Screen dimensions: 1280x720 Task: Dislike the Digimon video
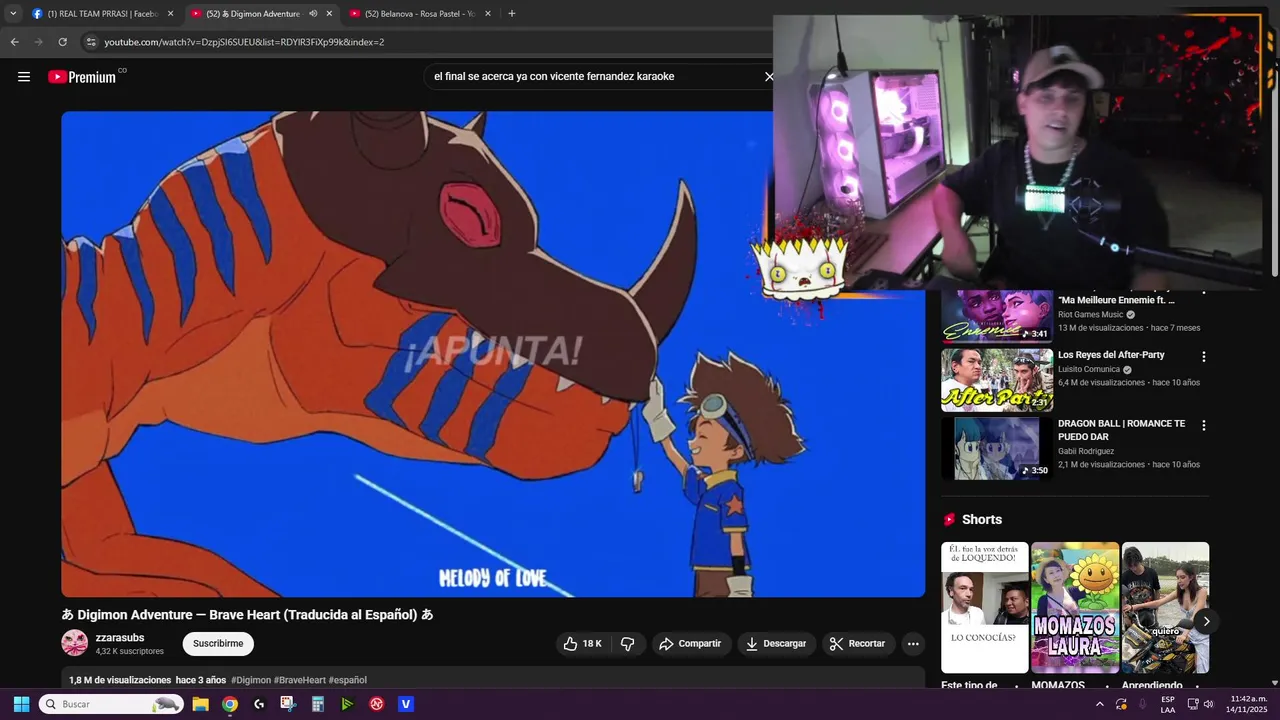pos(628,644)
